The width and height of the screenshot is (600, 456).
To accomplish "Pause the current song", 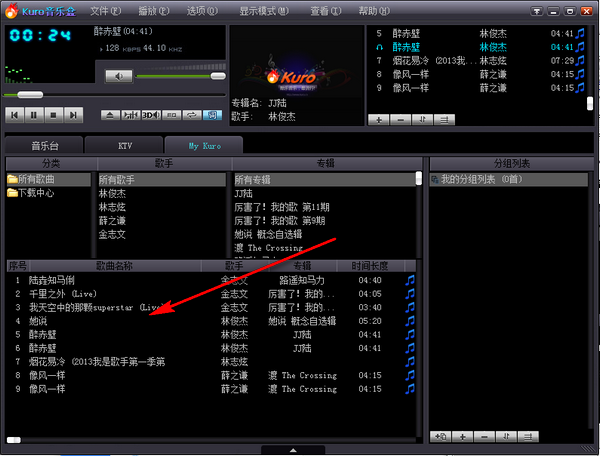I will (x=34, y=115).
